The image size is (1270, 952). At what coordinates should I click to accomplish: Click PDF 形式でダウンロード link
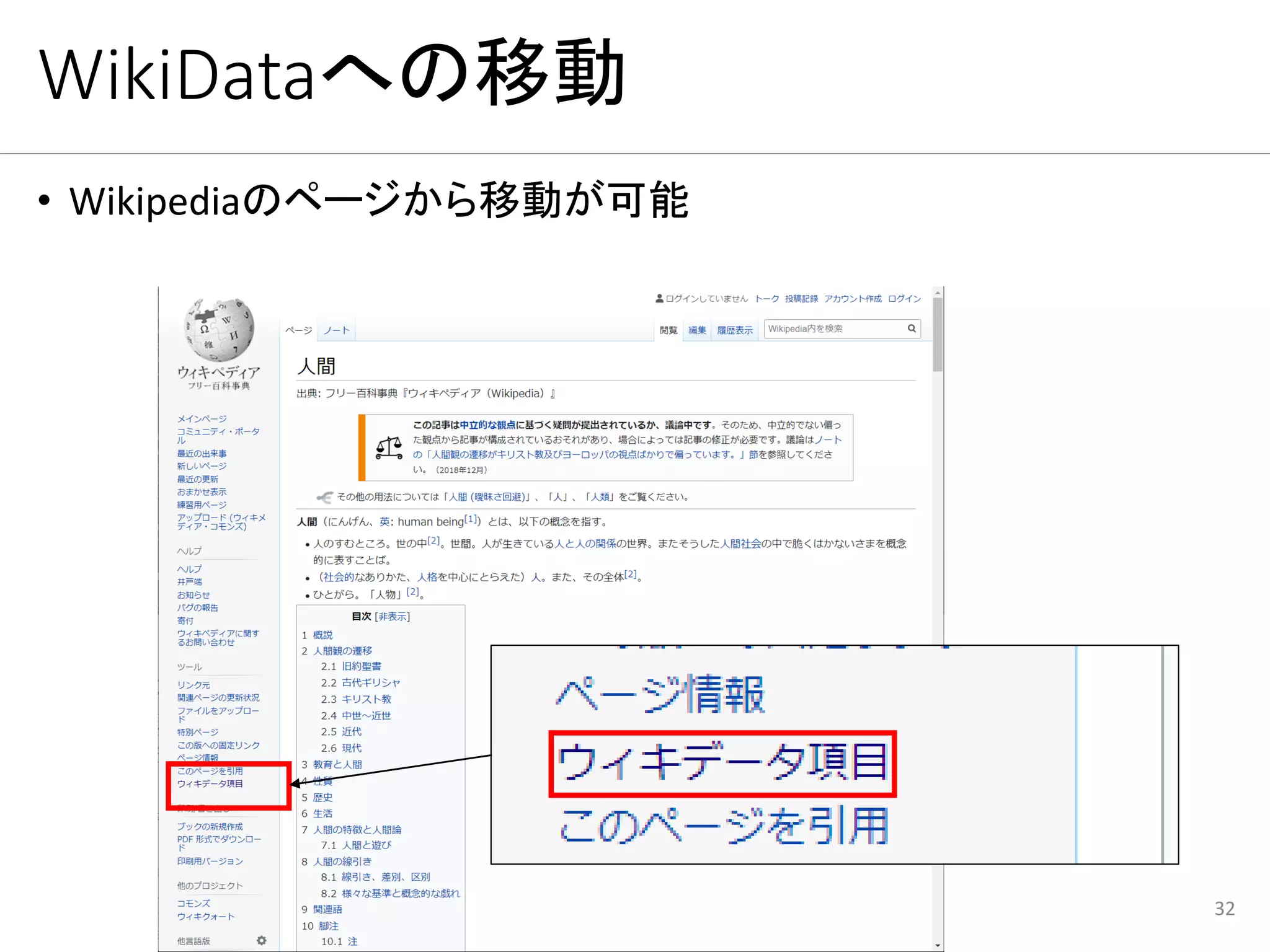tap(219, 844)
